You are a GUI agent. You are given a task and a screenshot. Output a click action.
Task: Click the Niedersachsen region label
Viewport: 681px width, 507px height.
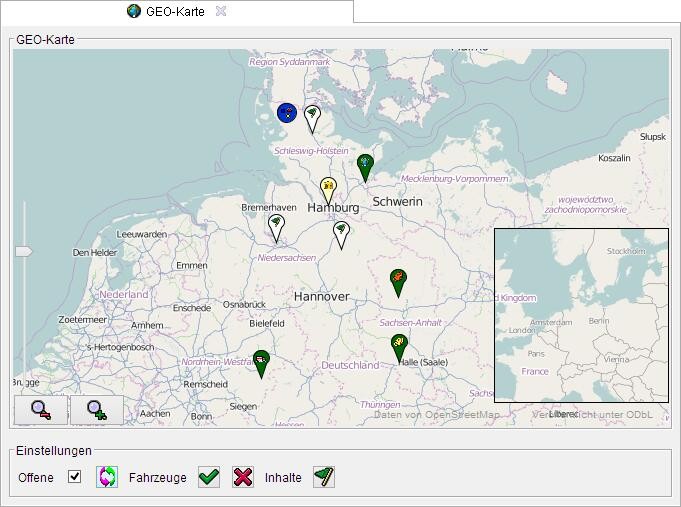[x=287, y=258]
